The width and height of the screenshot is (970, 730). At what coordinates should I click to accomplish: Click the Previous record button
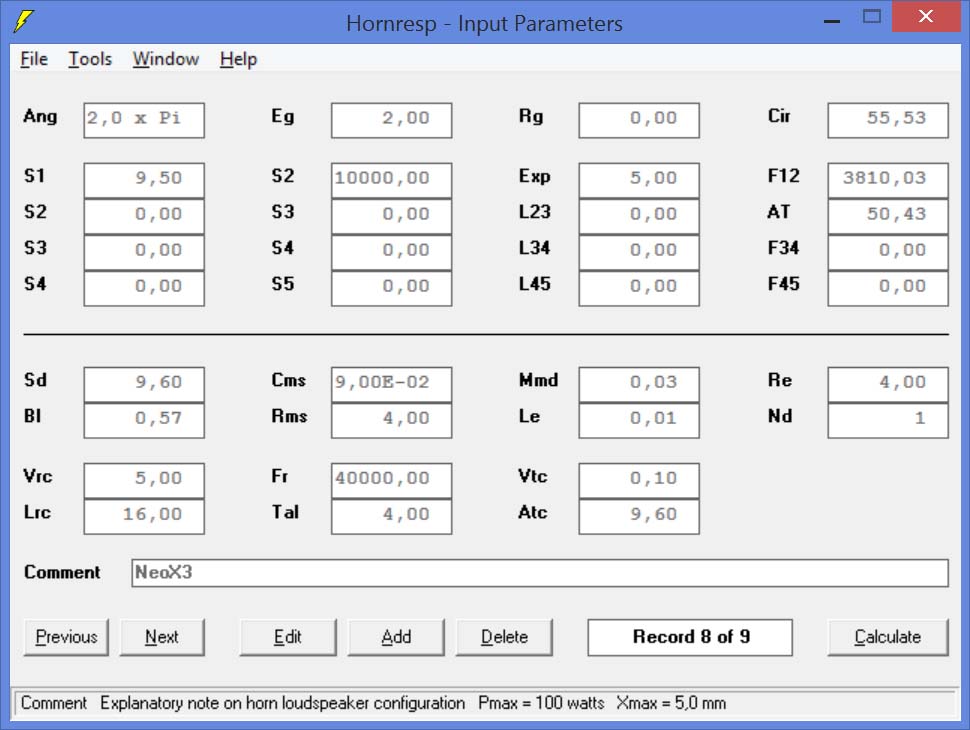click(x=66, y=637)
